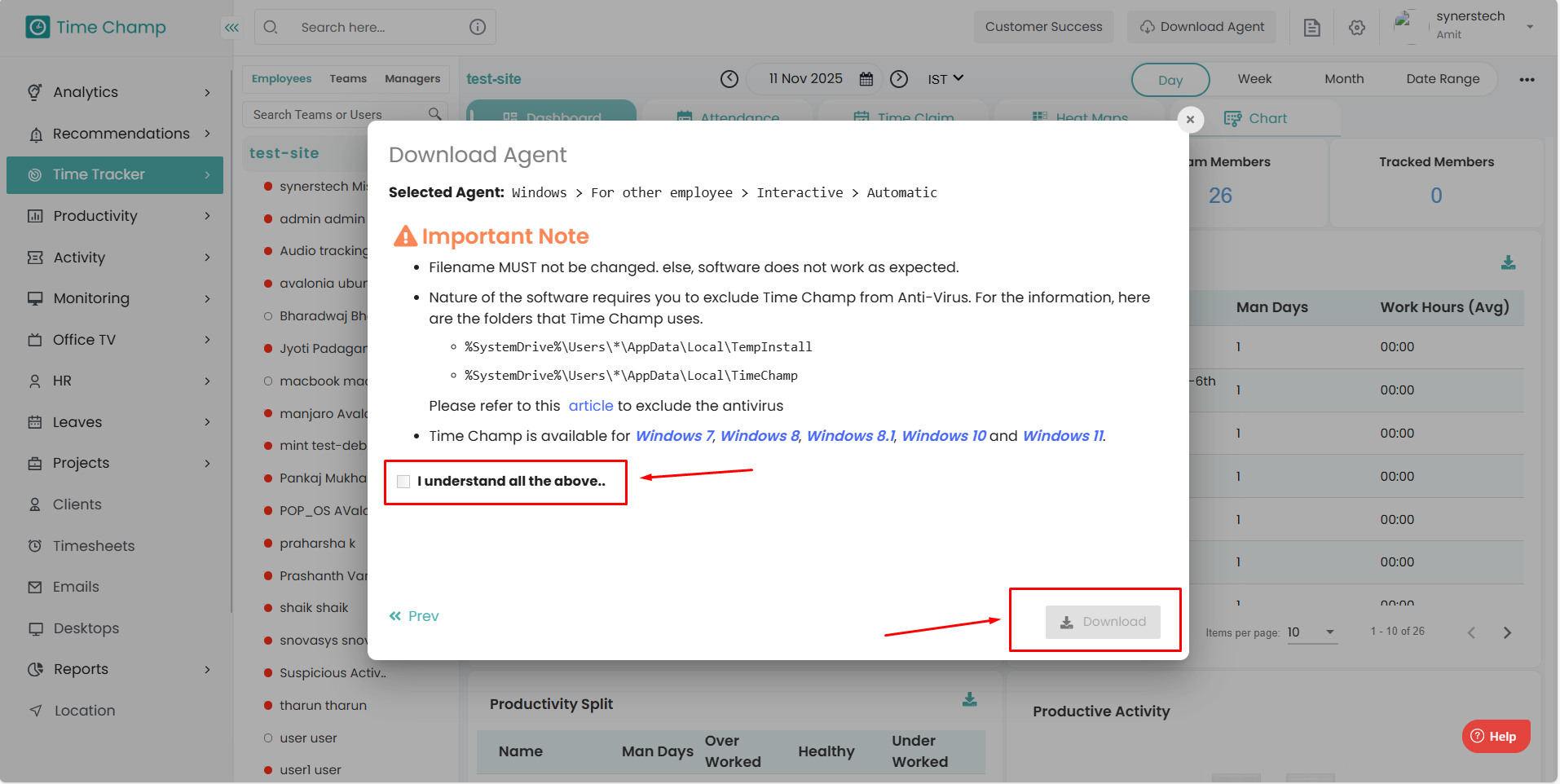Open Projects in the sidebar

coord(115,463)
